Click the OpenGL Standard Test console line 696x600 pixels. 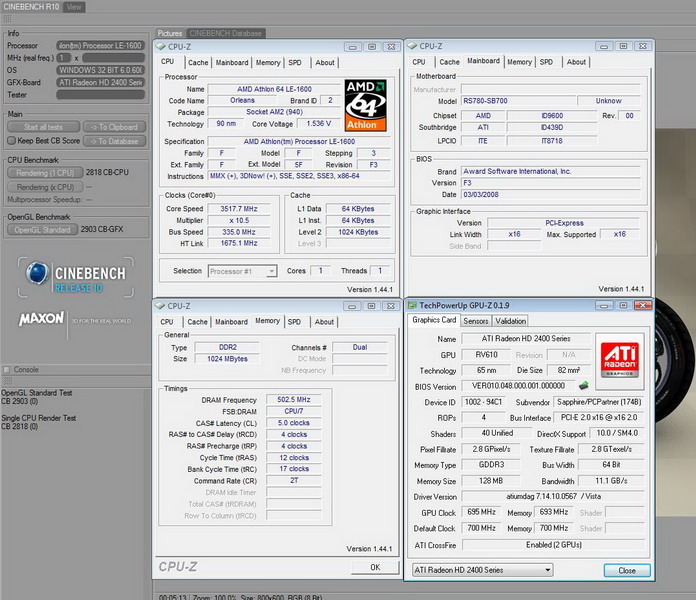tap(36, 393)
